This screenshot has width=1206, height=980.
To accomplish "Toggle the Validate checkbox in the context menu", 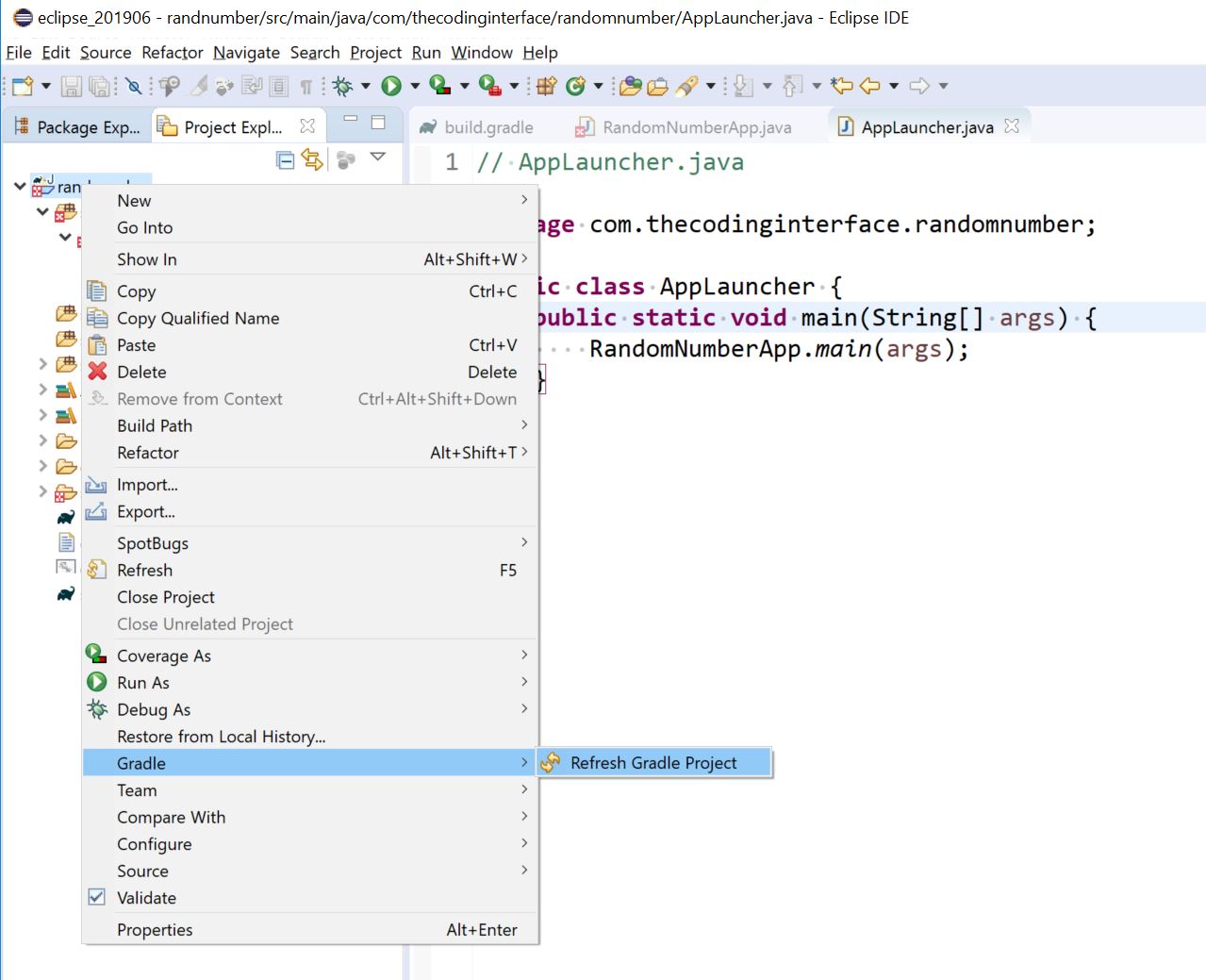I will [97, 897].
